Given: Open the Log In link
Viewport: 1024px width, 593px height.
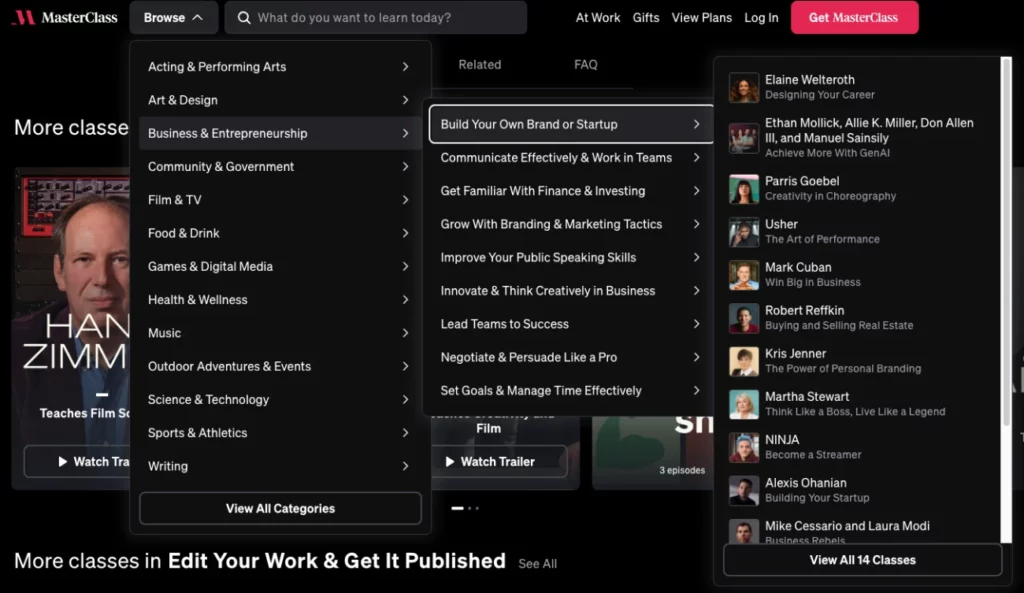Looking at the screenshot, I should tap(761, 18).
